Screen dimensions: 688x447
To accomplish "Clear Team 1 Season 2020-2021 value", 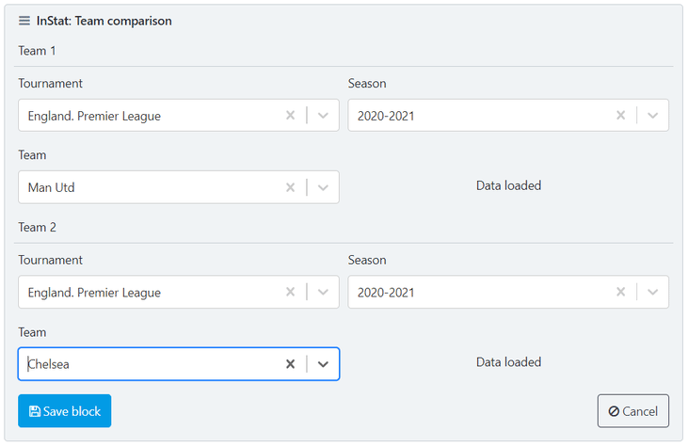I will click(620, 115).
